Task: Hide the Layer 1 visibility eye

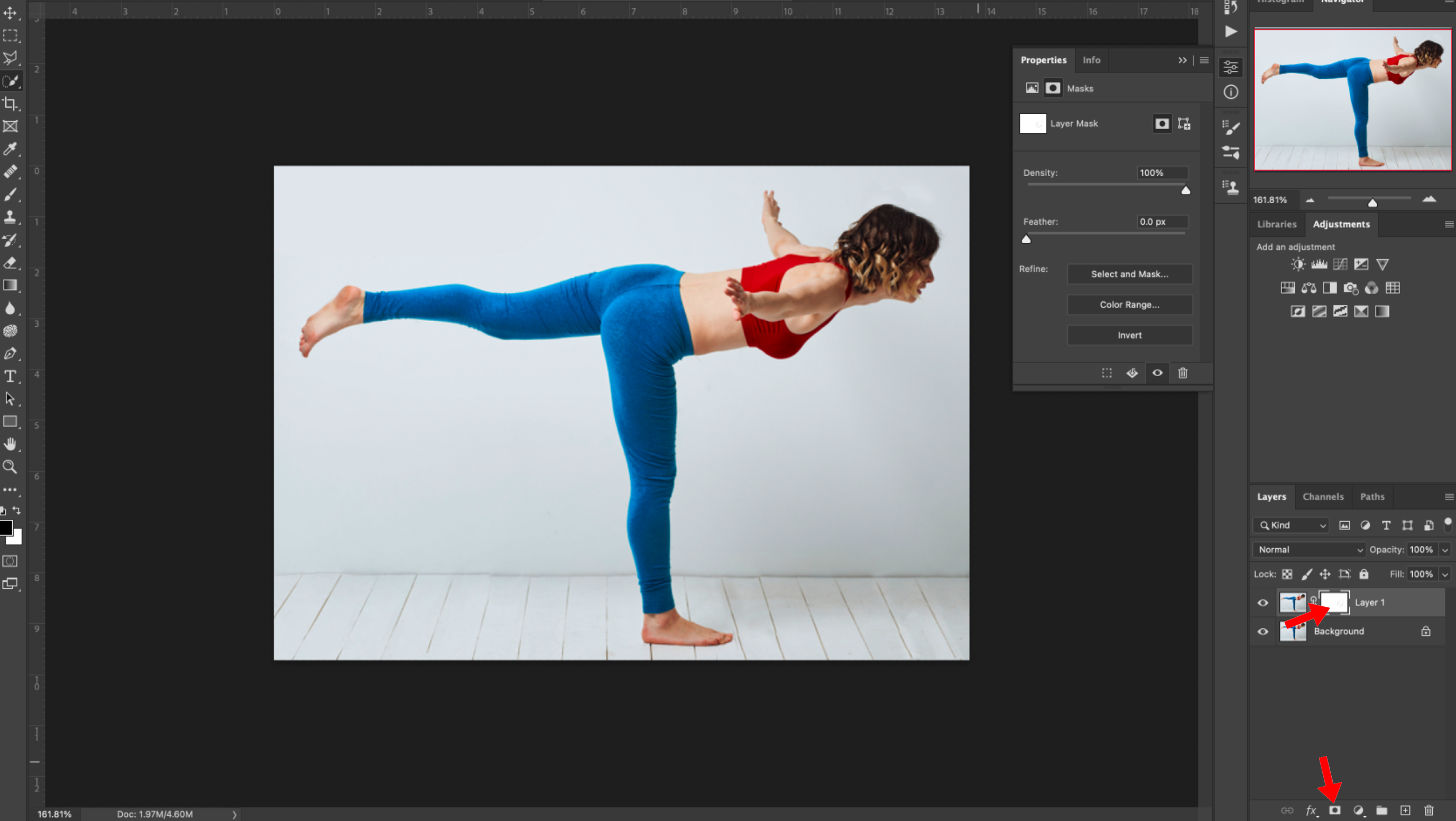Action: (1263, 603)
